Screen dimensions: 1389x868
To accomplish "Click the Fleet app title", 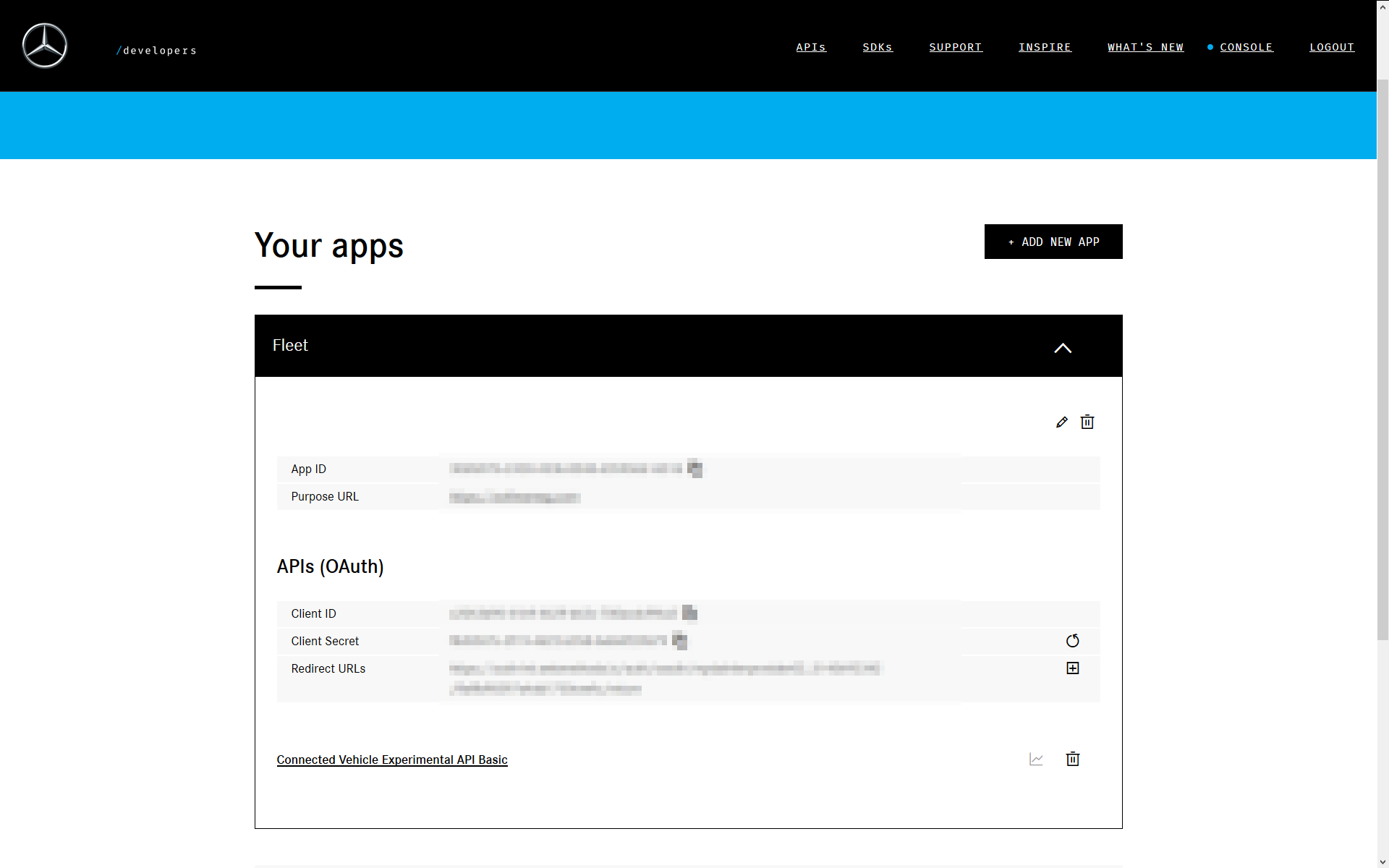I will pyautogui.click(x=290, y=346).
